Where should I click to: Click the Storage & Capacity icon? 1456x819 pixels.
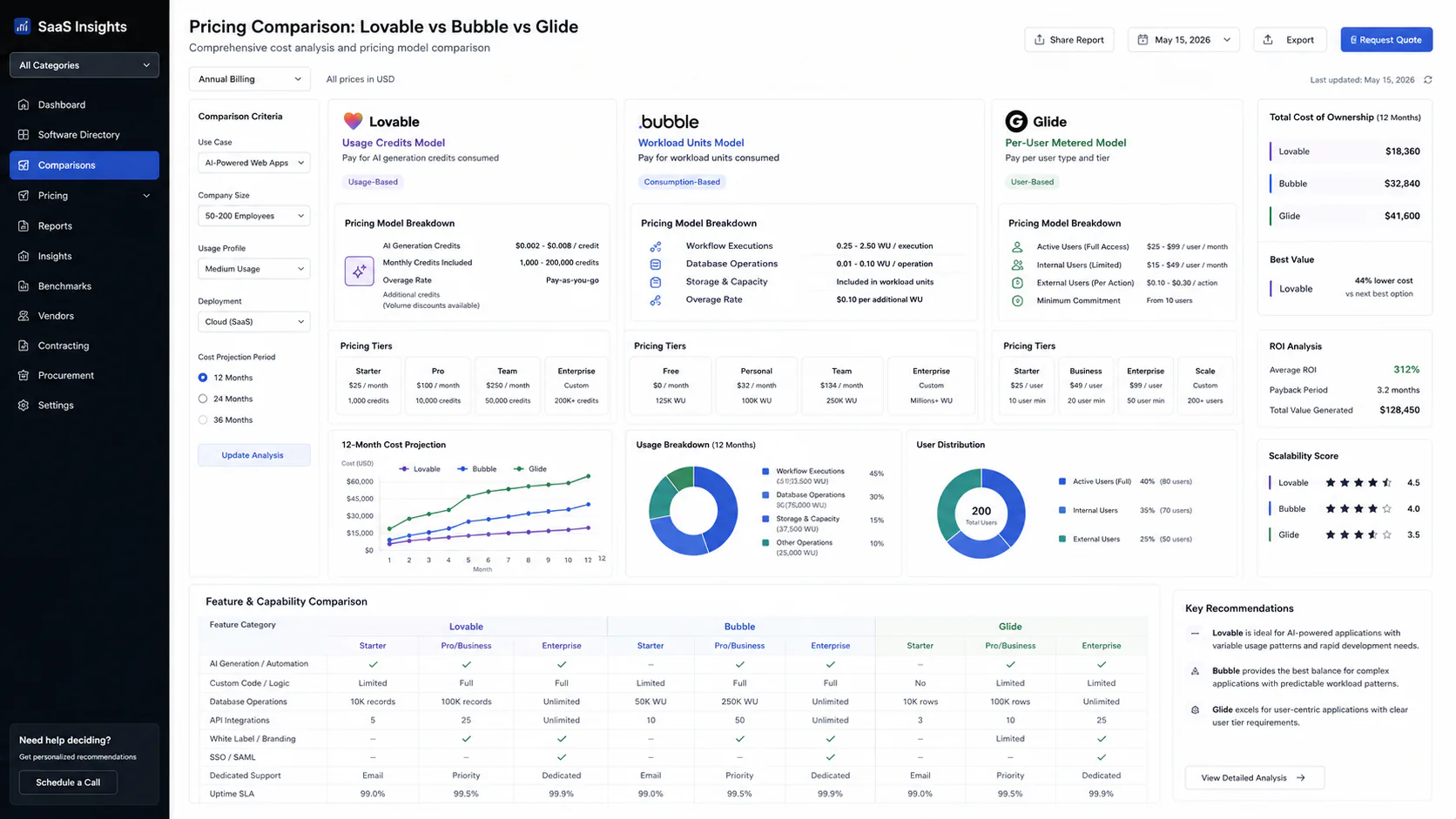656,282
